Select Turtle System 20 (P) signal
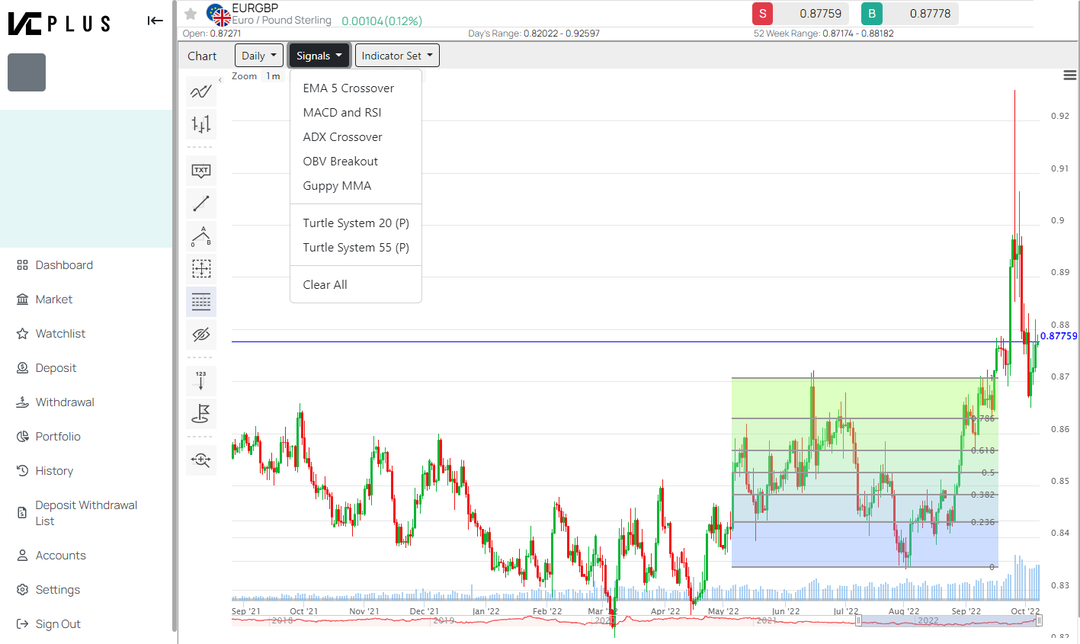1080x644 pixels. 356,223
